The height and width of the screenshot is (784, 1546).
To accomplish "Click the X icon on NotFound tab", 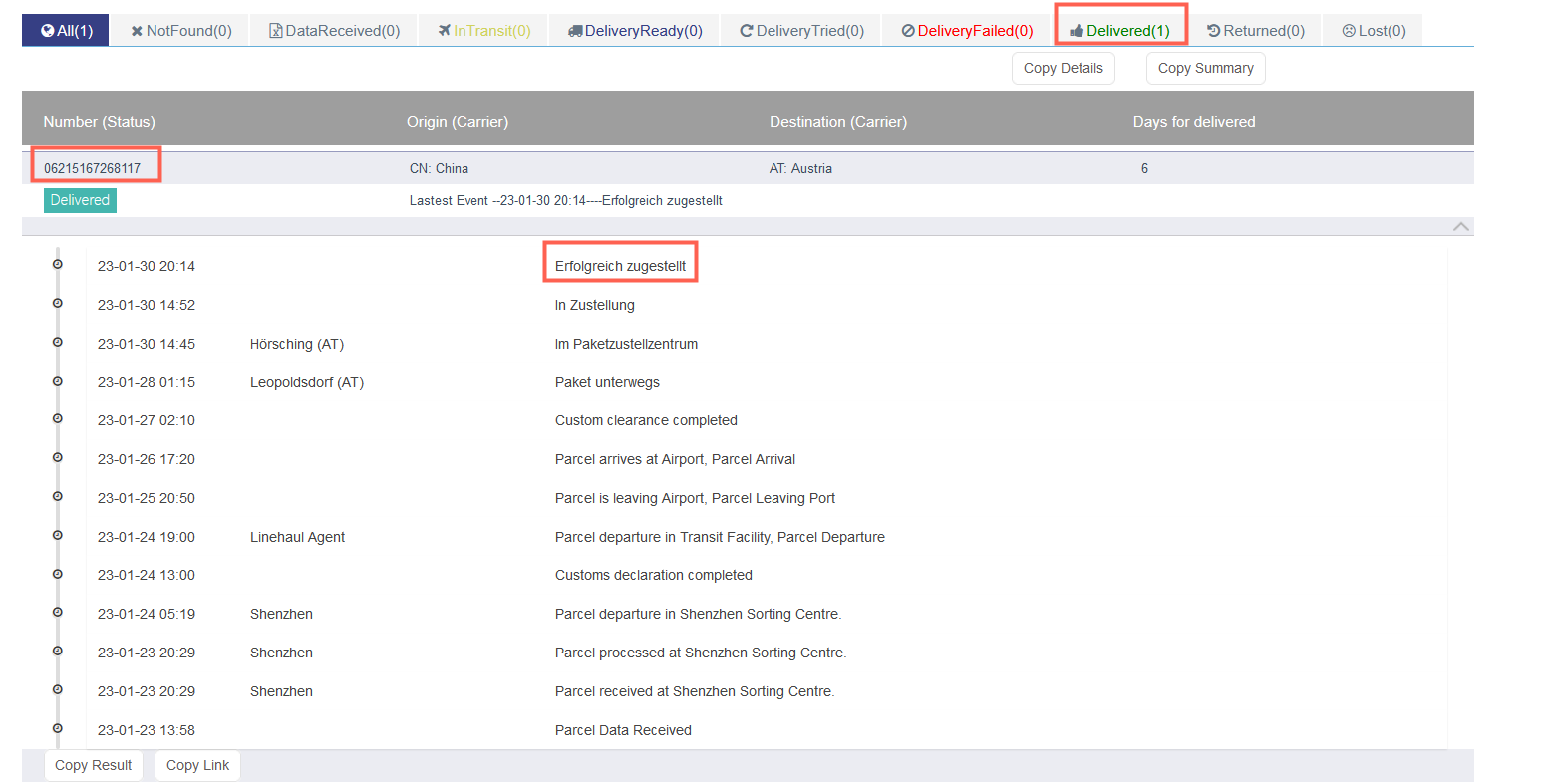I will (x=137, y=31).
